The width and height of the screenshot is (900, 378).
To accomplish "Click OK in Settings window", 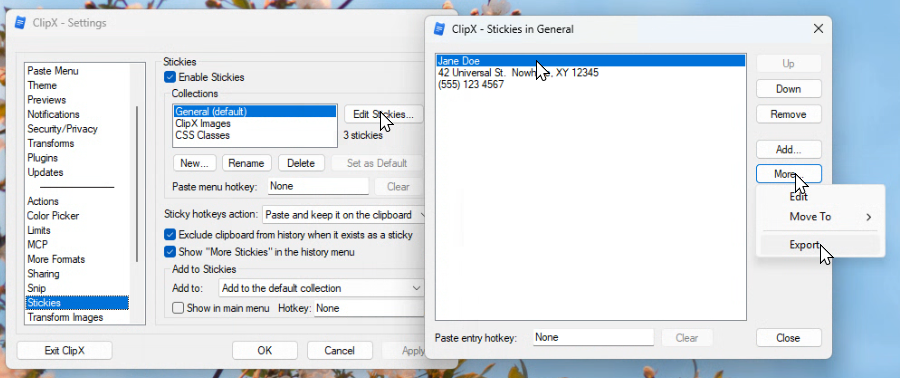I will pyautogui.click(x=265, y=350).
